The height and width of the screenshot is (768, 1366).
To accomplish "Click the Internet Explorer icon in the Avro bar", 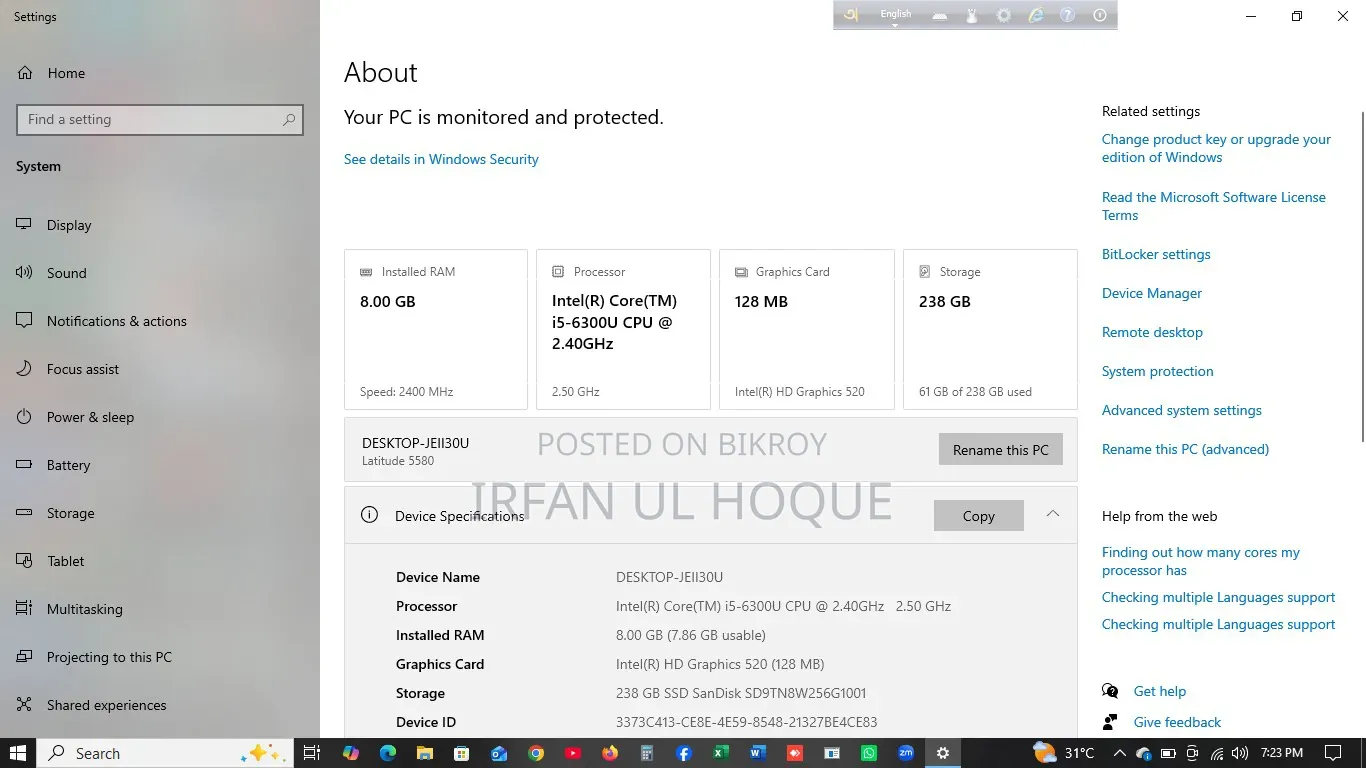I will pyautogui.click(x=1036, y=15).
